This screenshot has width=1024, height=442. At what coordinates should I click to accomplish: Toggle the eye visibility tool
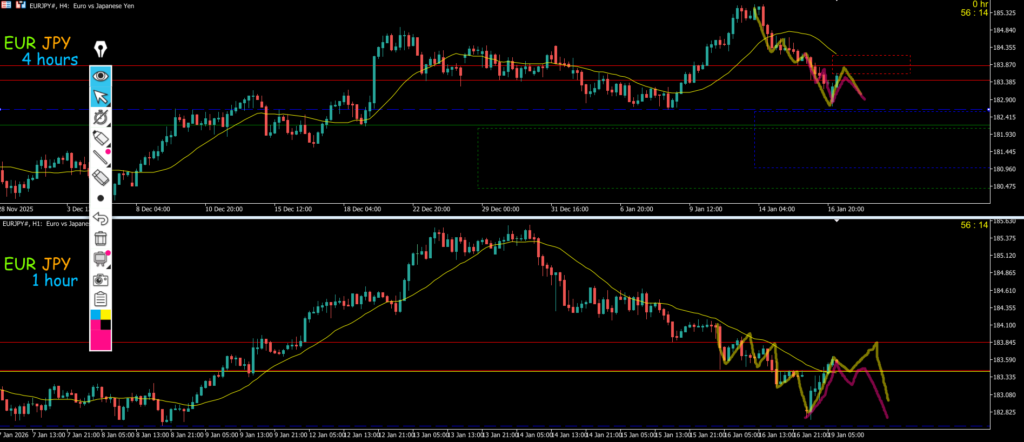[101, 75]
